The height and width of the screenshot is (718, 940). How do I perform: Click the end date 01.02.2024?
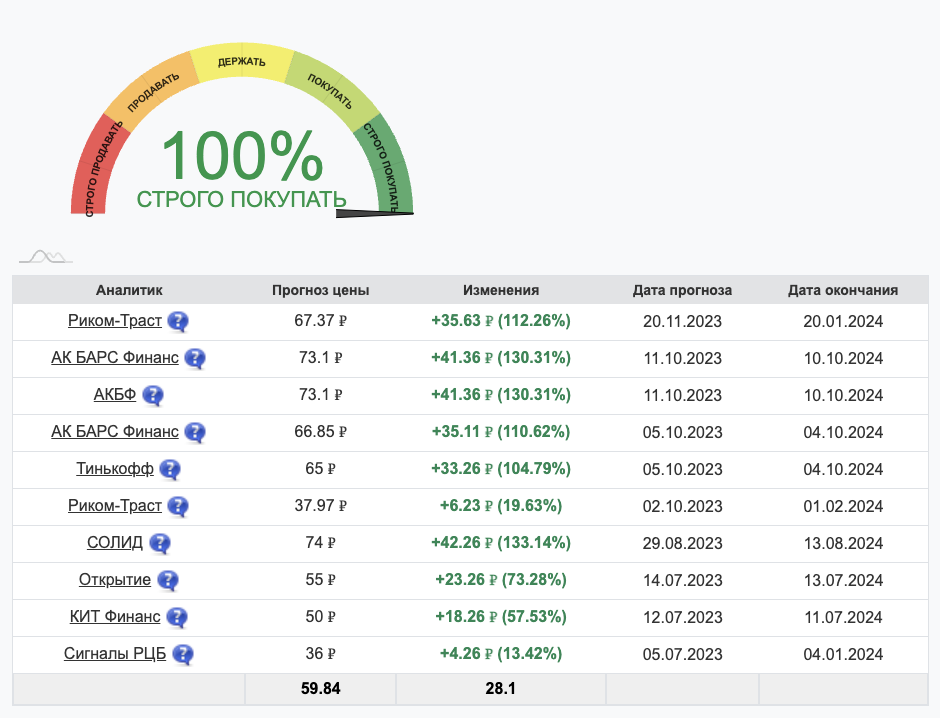click(843, 506)
